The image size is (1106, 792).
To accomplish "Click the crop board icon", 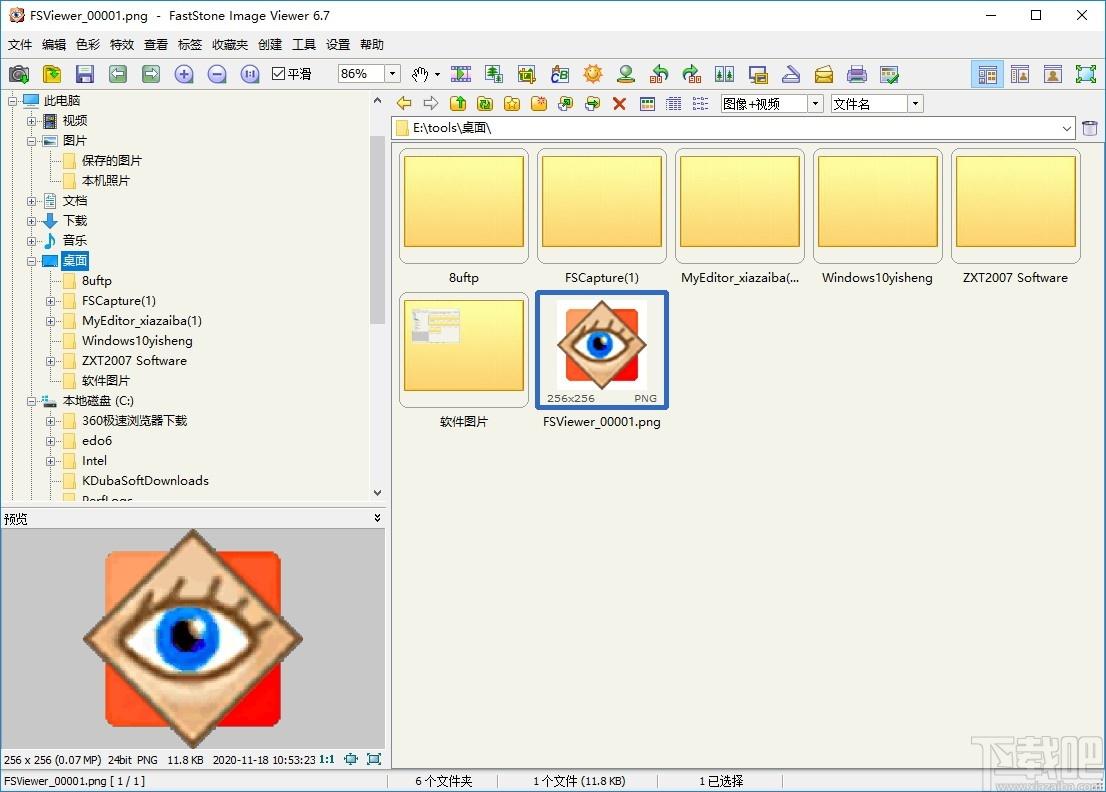I will click(x=527, y=74).
